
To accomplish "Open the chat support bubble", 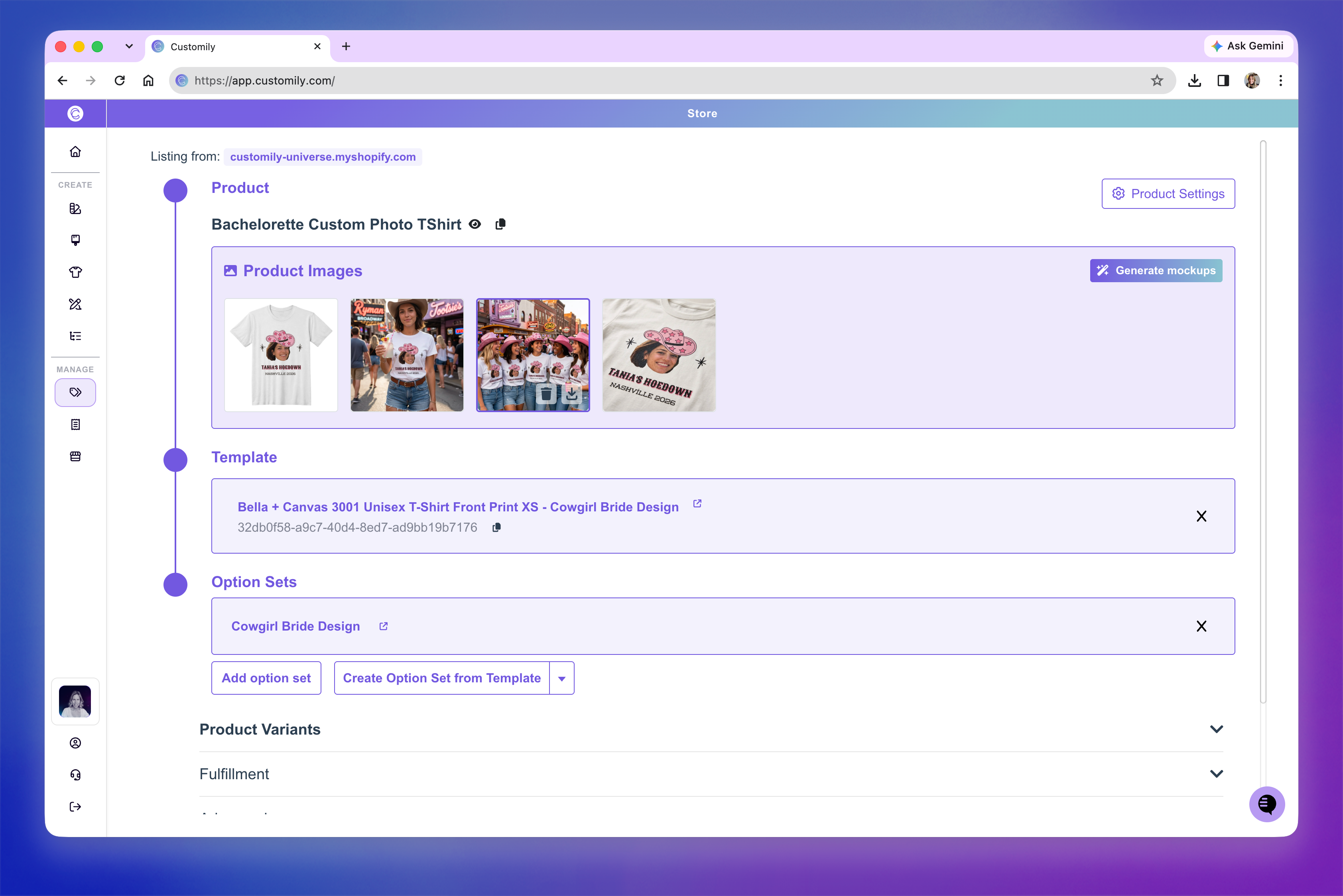I will (x=1266, y=805).
